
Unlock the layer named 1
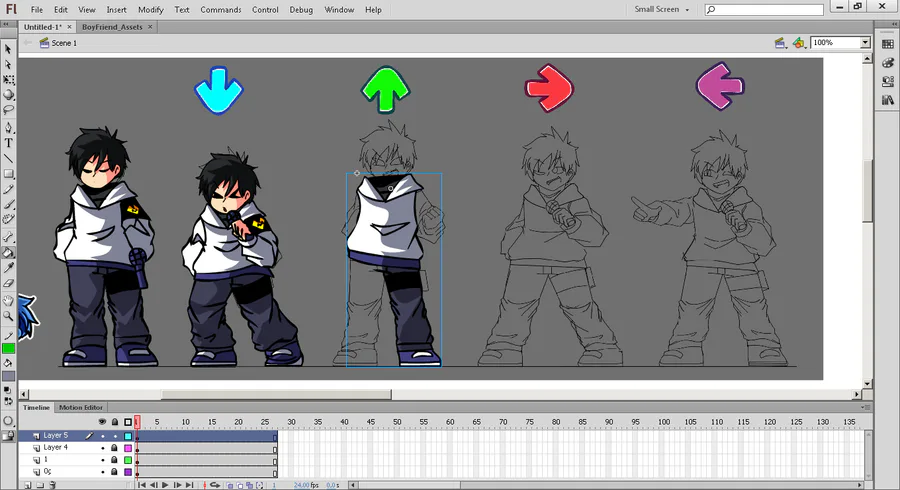click(114, 460)
